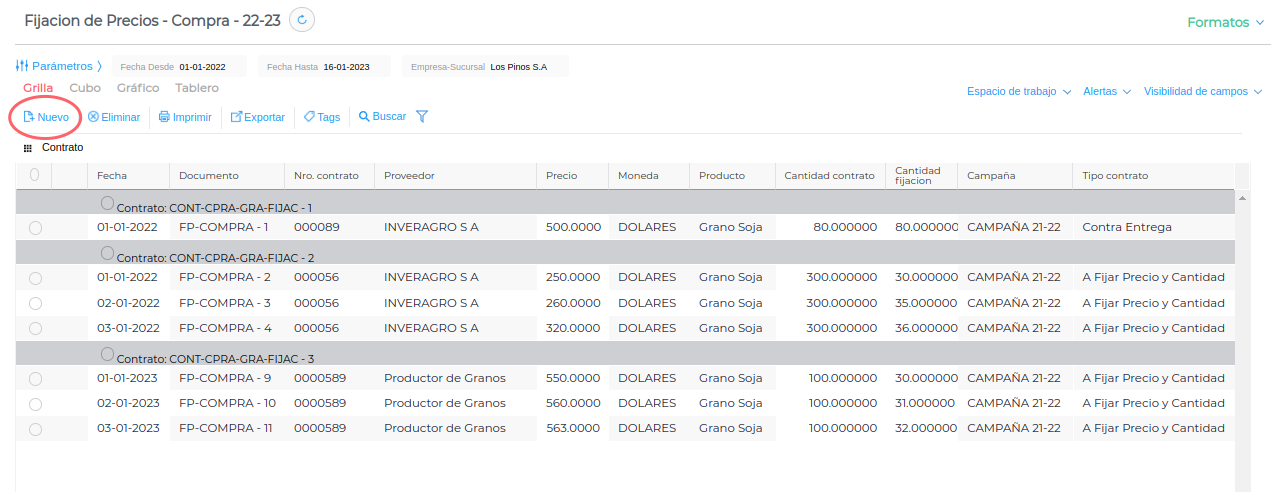Toggle group circle for CONT-CPRA-GRA-FIJAC - 2
Viewport: 1281px width, 492px height.
108,253
